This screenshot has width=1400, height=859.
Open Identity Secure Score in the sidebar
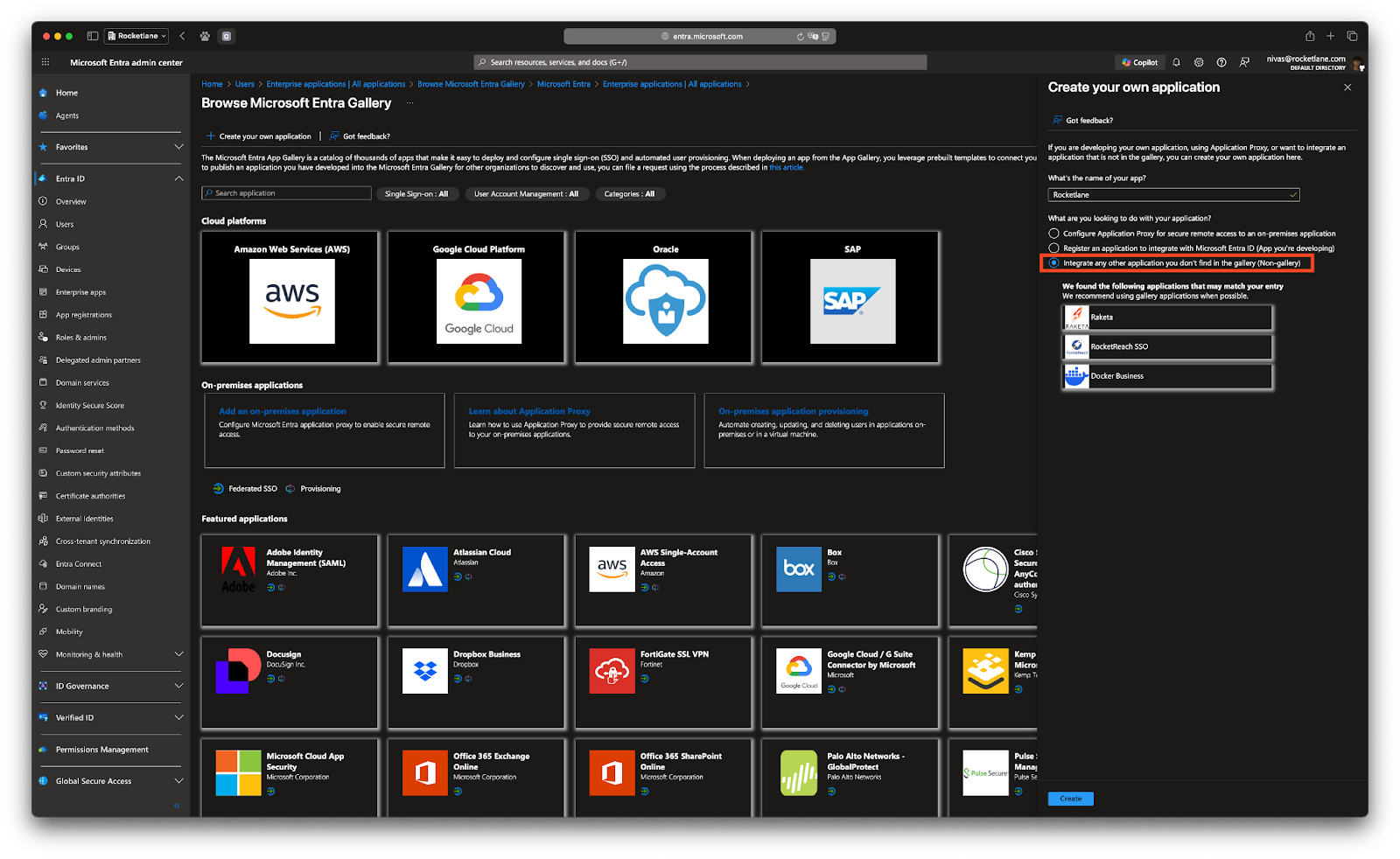[90, 406]
